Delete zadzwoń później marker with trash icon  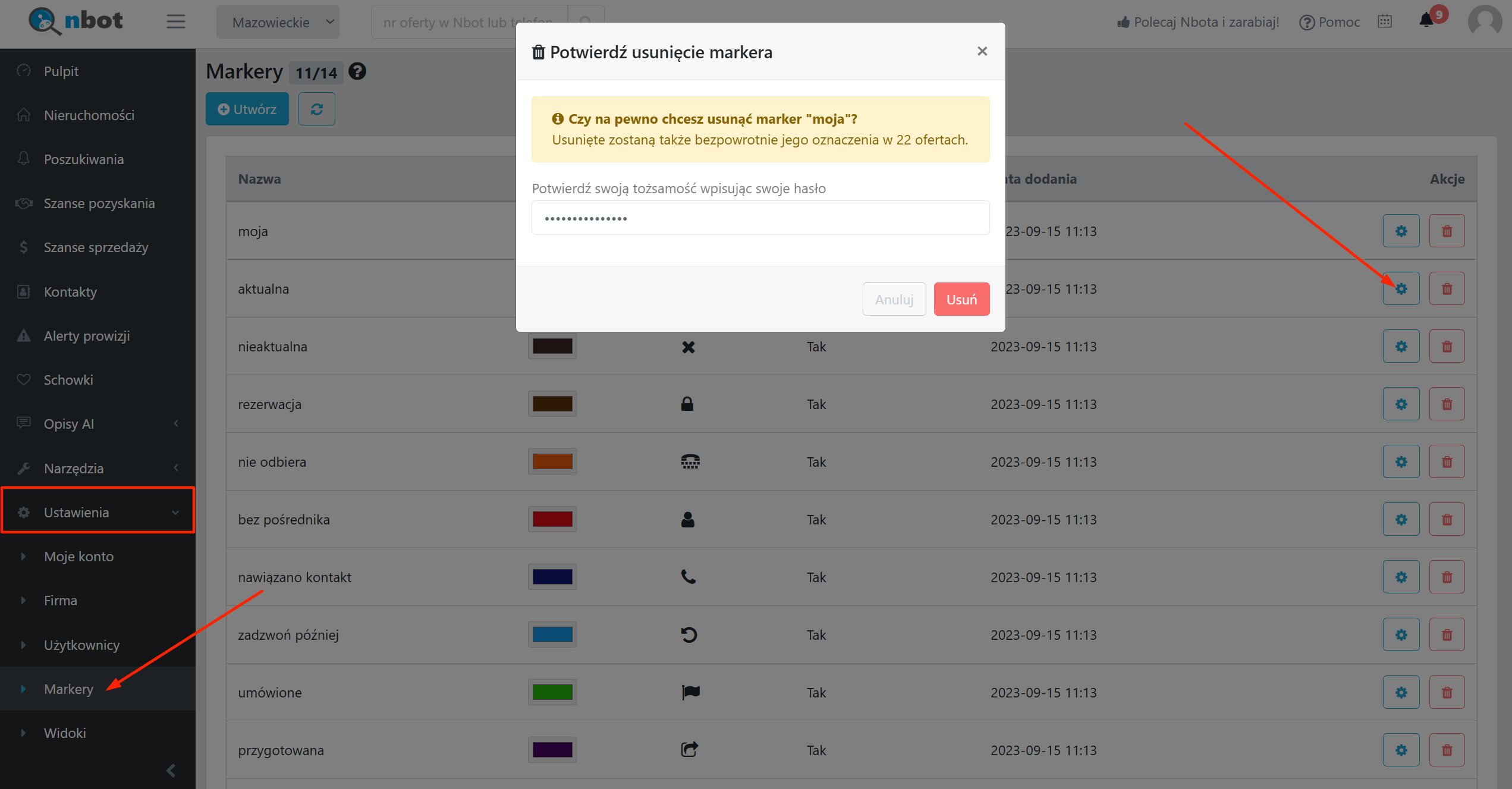point(1447,635)
